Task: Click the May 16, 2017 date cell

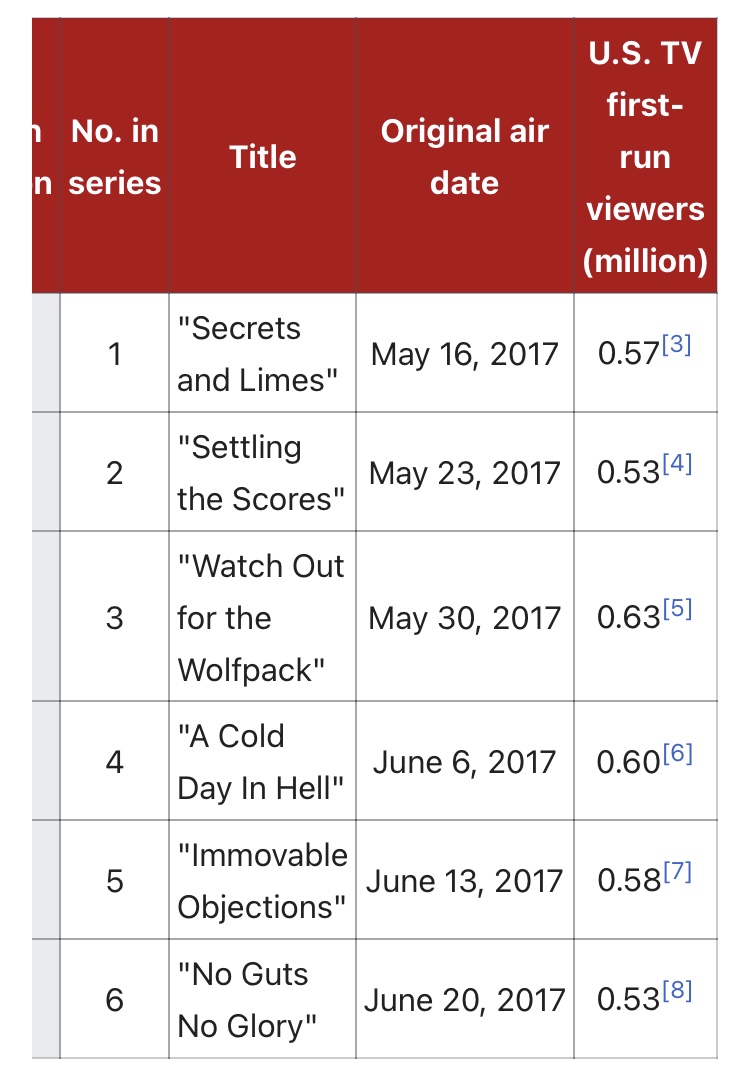Action: coord(465,353)
